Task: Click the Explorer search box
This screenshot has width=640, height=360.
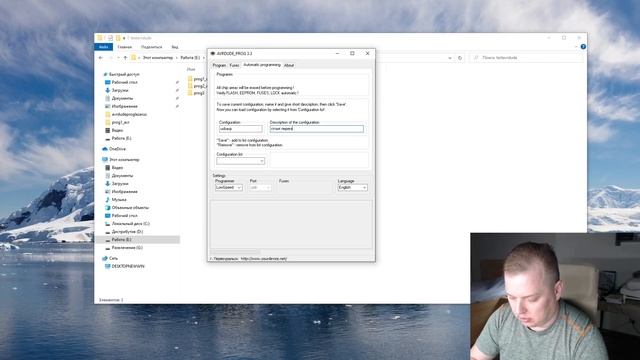Action: [x=527, y=58]
